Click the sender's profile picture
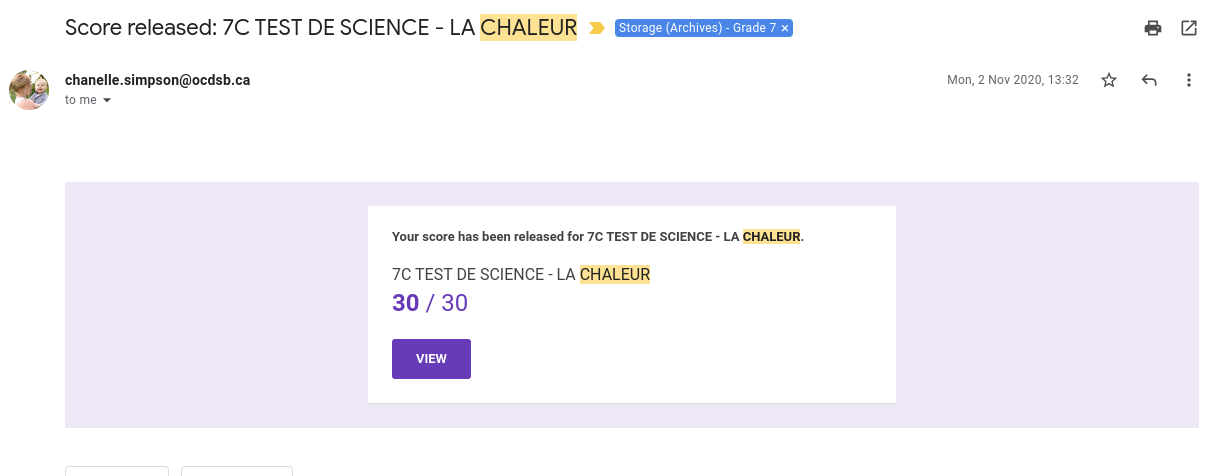1213x476 pixels. (x=29, y=90)
